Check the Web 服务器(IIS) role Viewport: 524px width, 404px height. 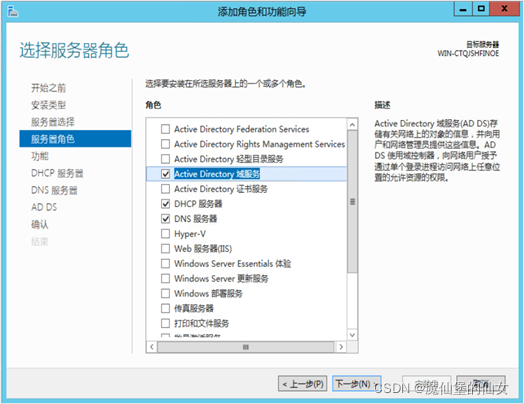click(165, 249)
